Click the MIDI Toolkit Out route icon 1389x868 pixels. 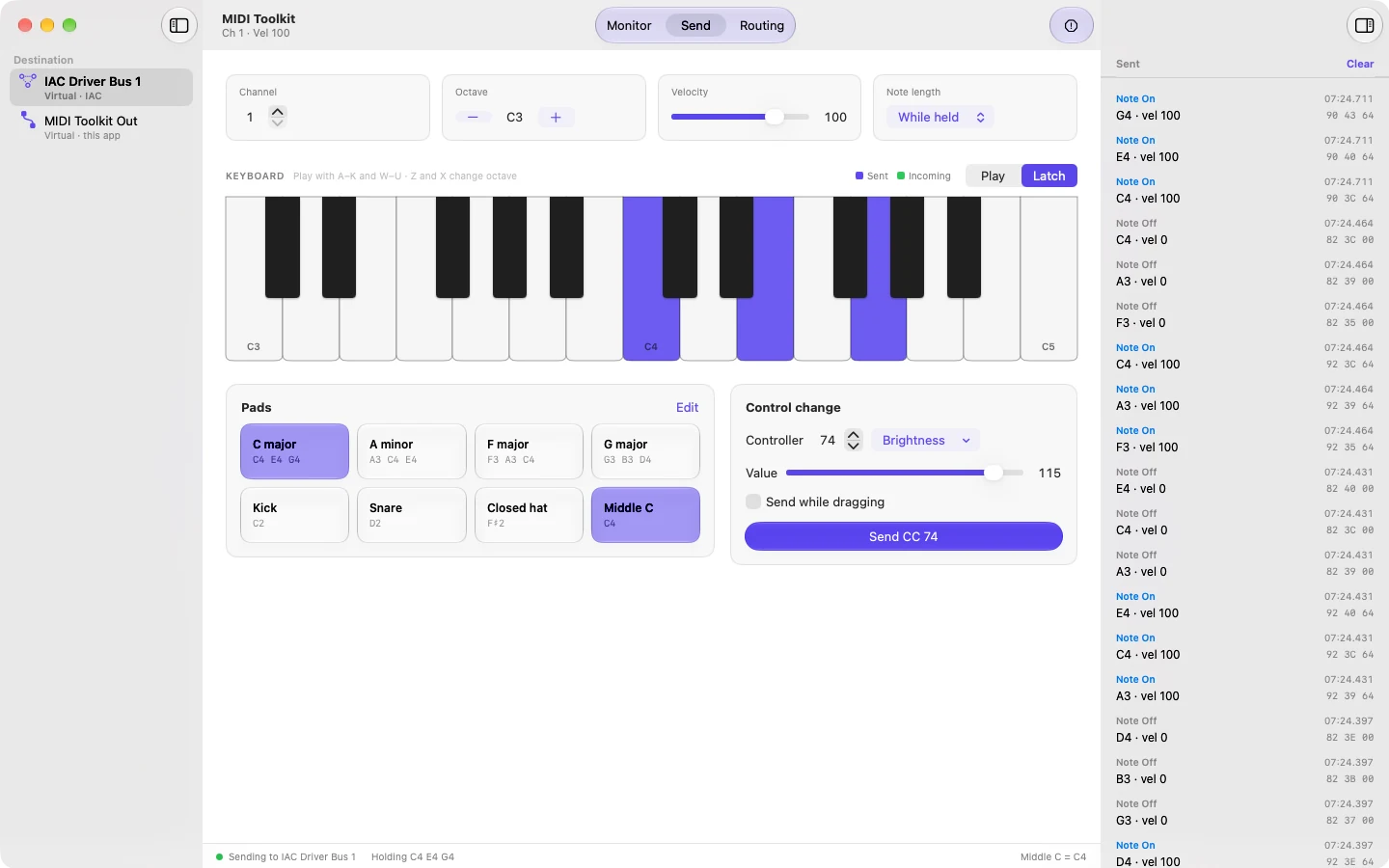pyautogui.click(x=28, y=121)
